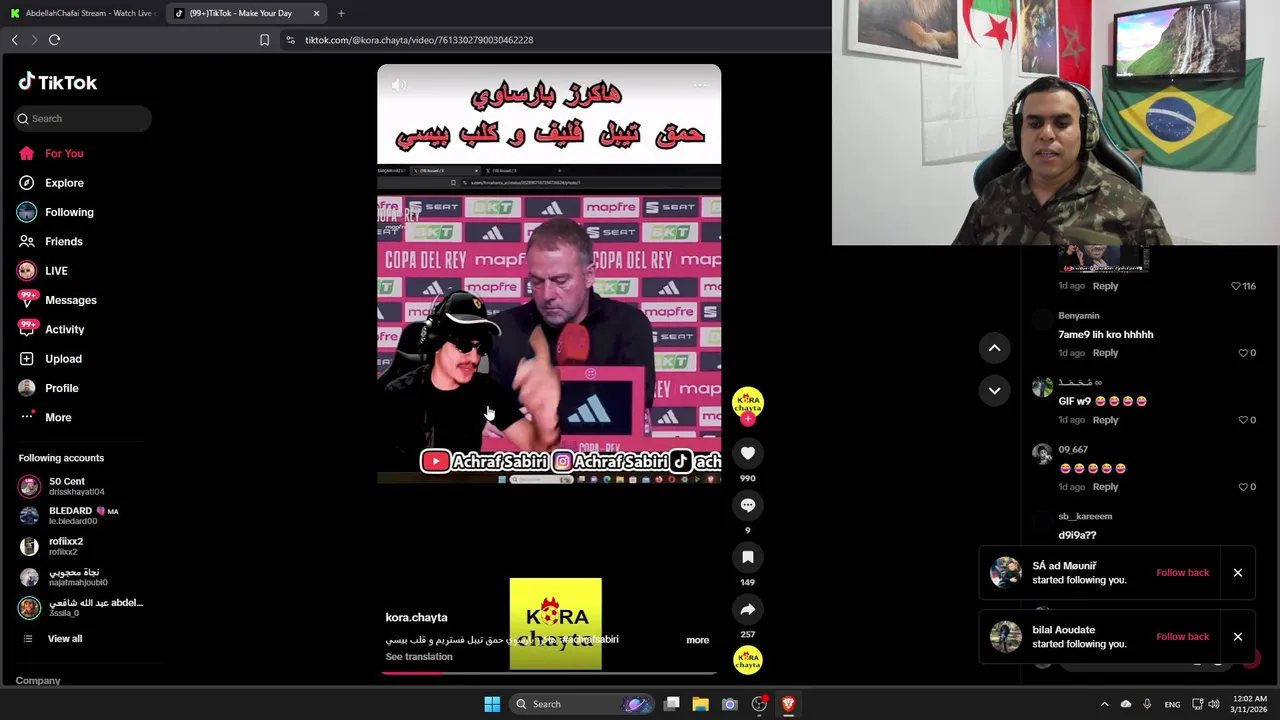
Task: Like the video with heart icon
Action: coord(747,453)
